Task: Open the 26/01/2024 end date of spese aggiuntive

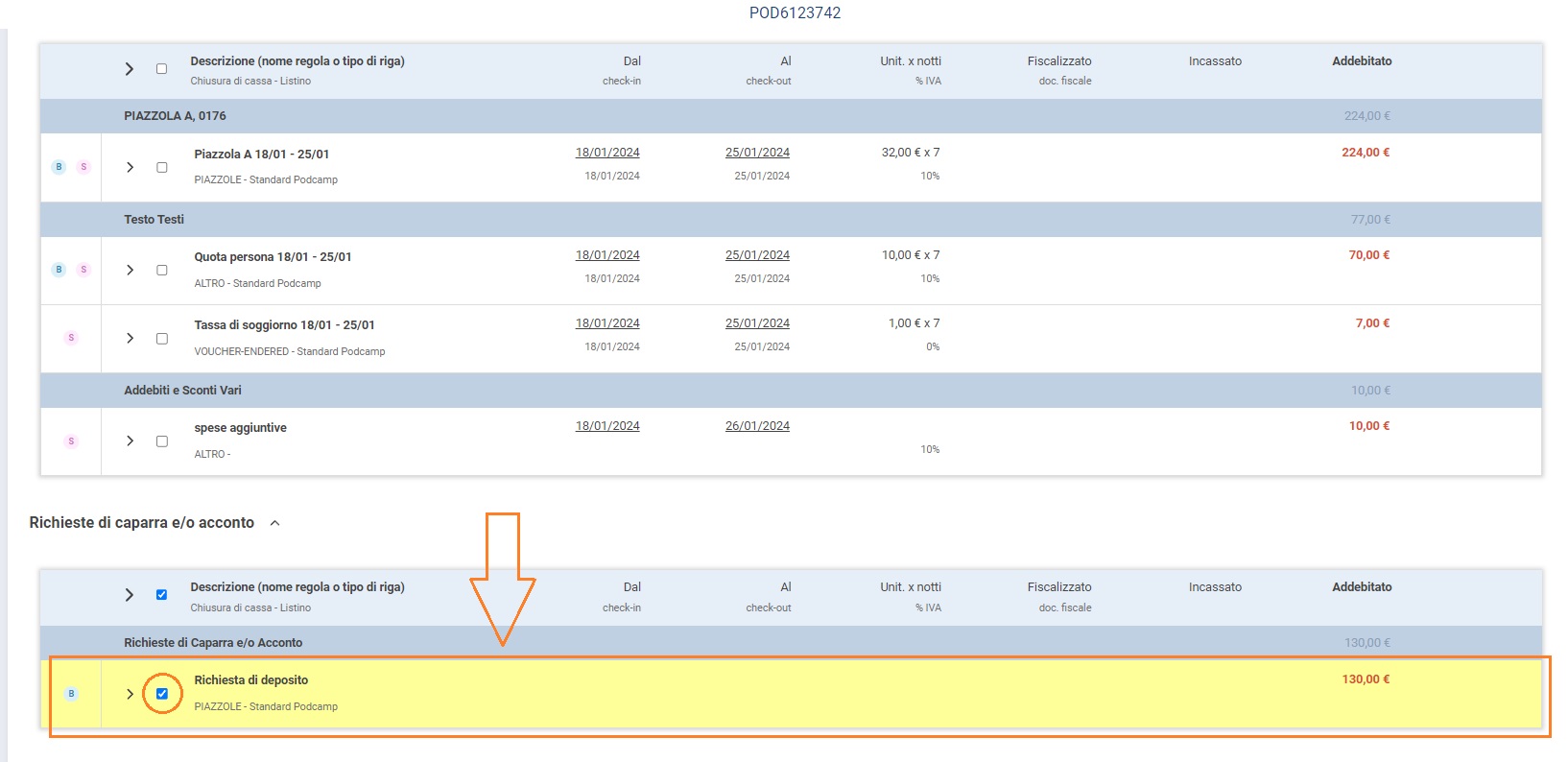Action: tap(757, 426)
